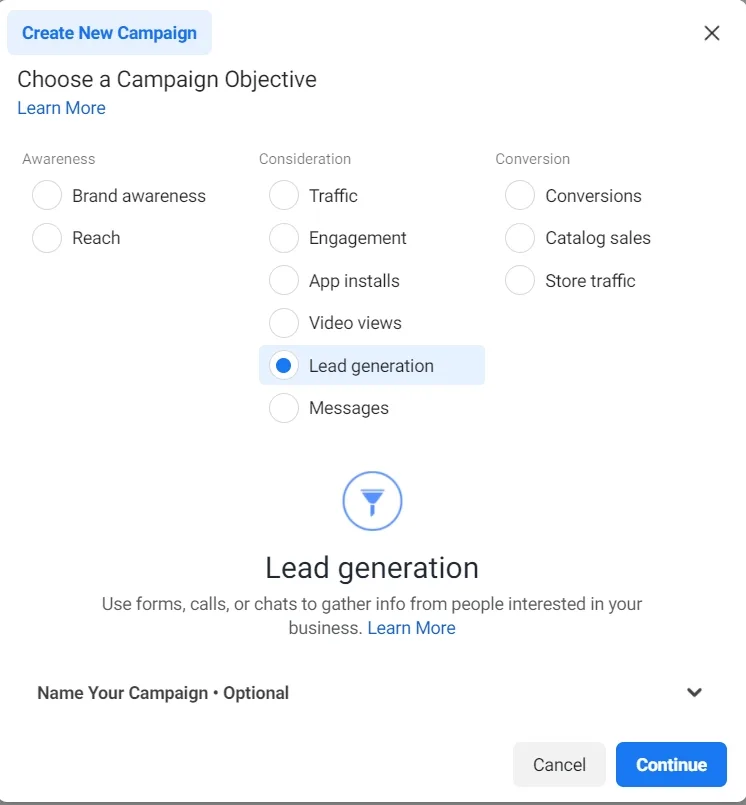746x805 pixels.
Task: Select the Messages objective
Action: click(283, 408)
